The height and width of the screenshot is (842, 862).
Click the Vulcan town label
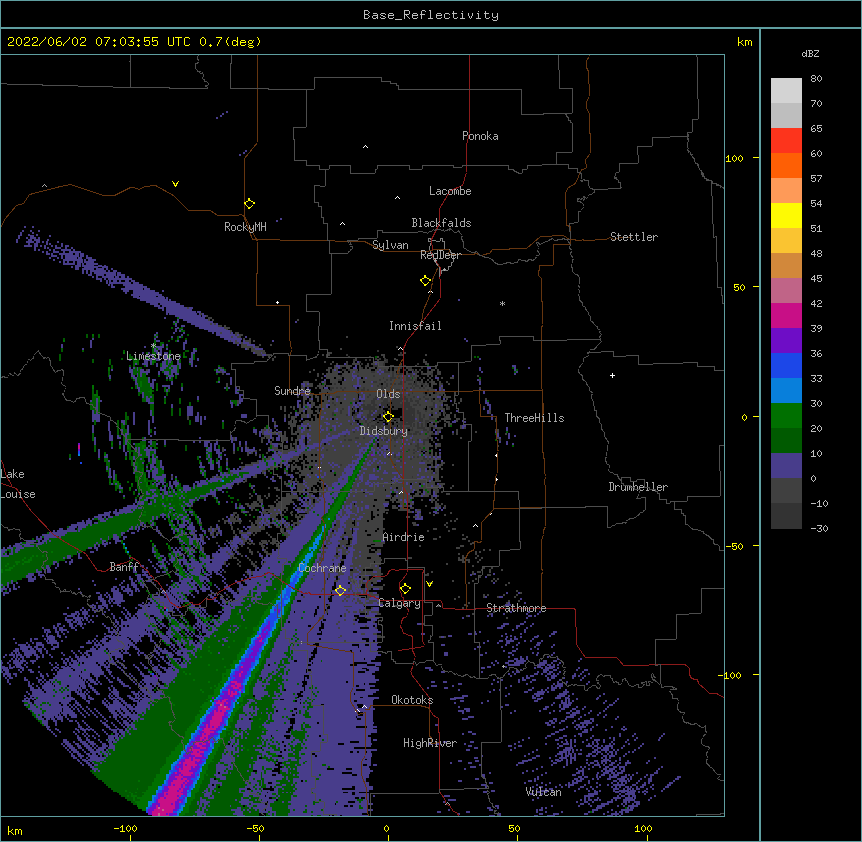coord(543,792)
